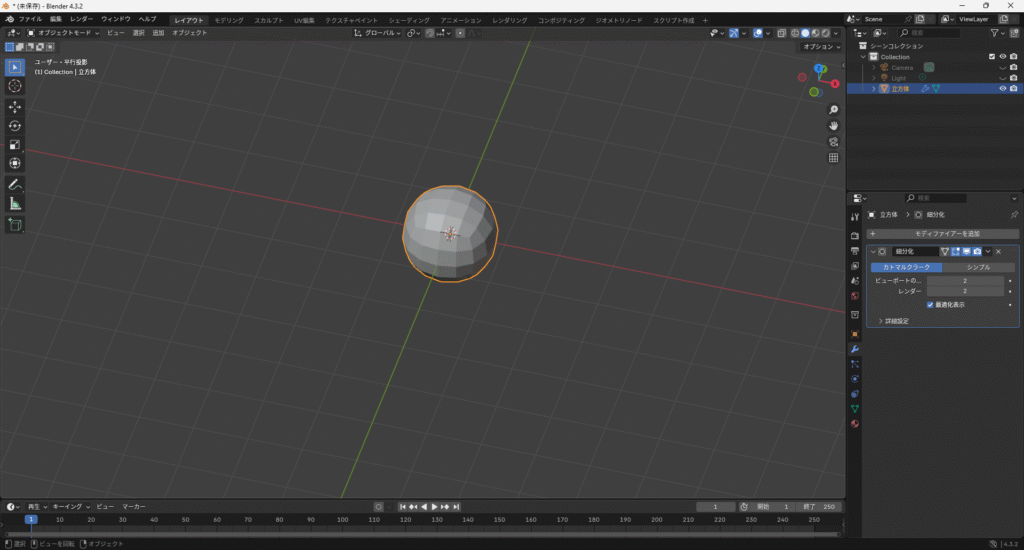Uncheck the 最適化表示 checkbox
This screenshot has width=1024, height=550.
point(930,305)
